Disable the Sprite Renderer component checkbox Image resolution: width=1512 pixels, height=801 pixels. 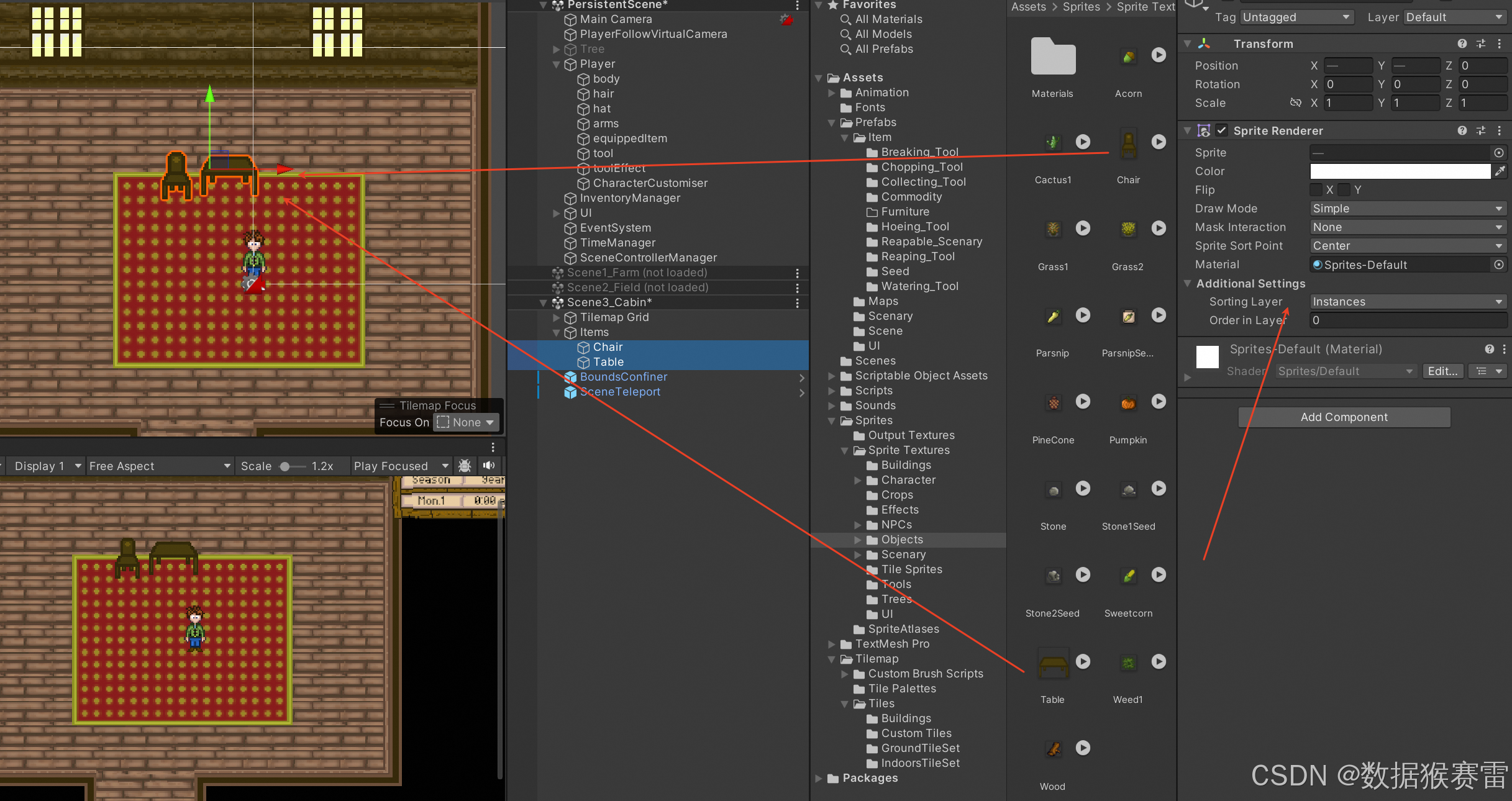(x=1221, y=130)
